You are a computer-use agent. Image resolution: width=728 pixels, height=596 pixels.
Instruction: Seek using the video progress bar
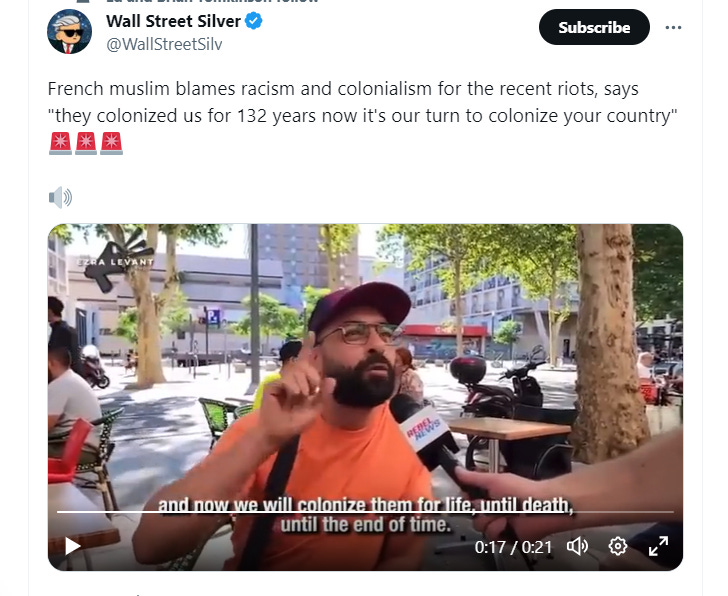click(365, 512)
